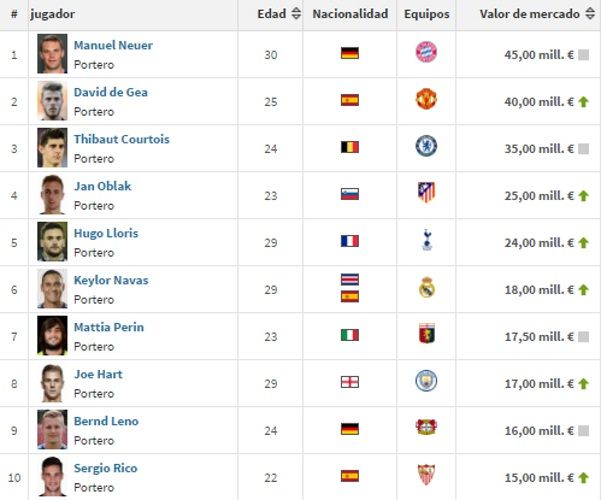Open Keylor Navas player profile link
Image resolution: width=601 pixels, height=500 pixels.
click(111, 281)
